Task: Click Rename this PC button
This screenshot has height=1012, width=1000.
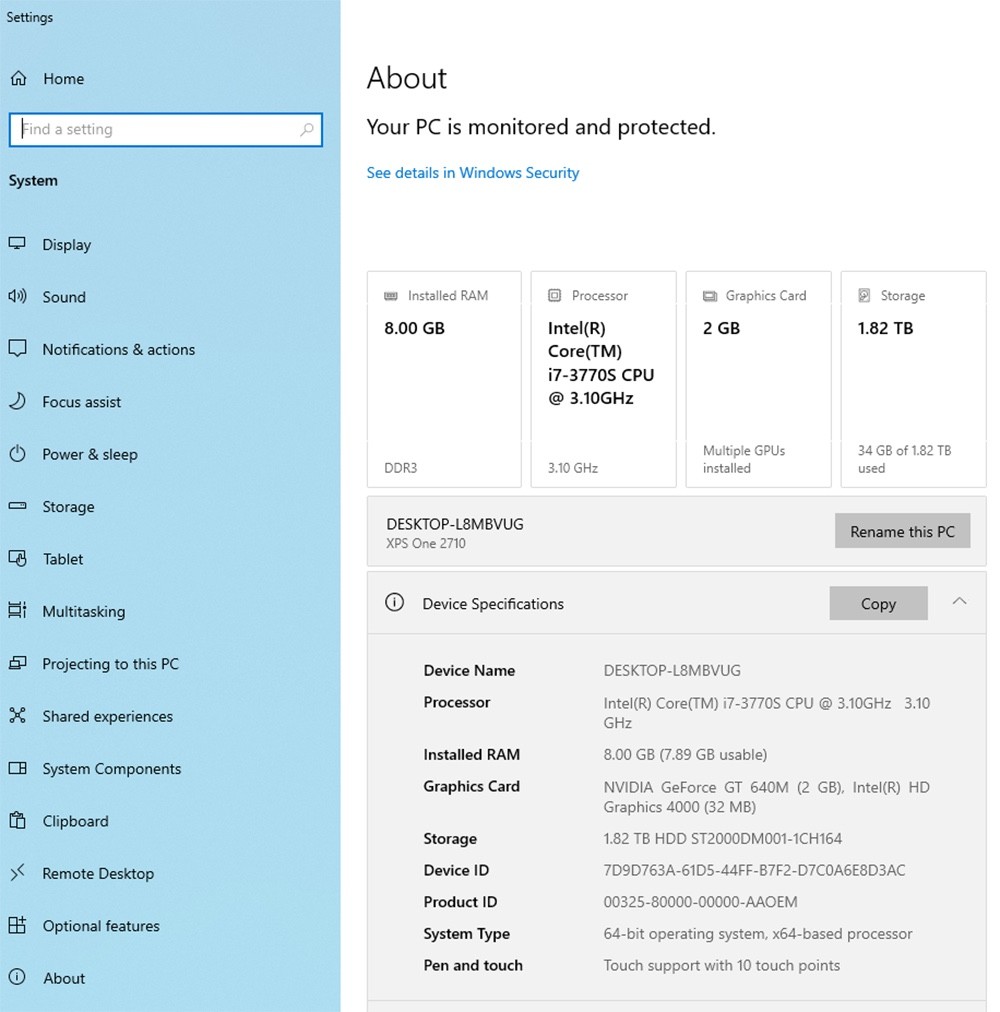Action: pyautogui.click(x=902, y=531)
